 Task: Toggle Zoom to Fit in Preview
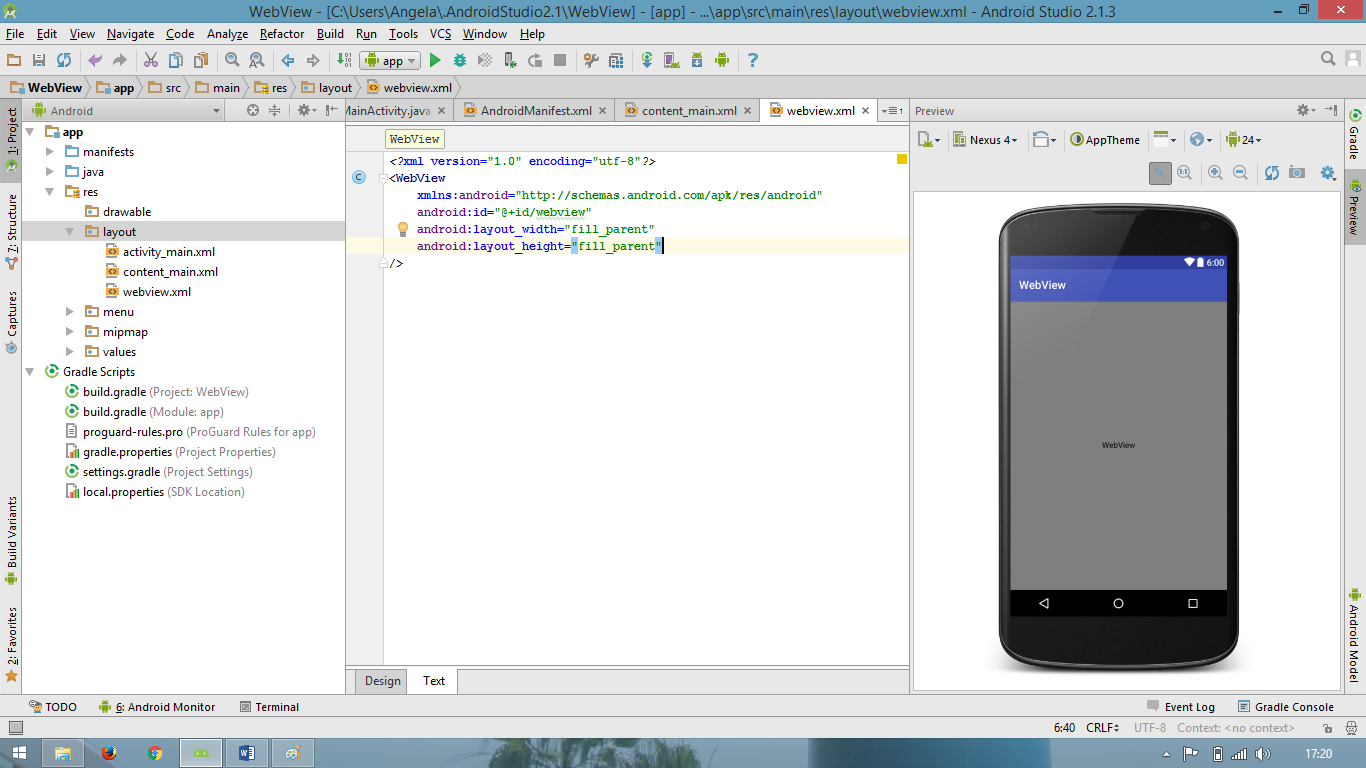[x=1160, y=173]
